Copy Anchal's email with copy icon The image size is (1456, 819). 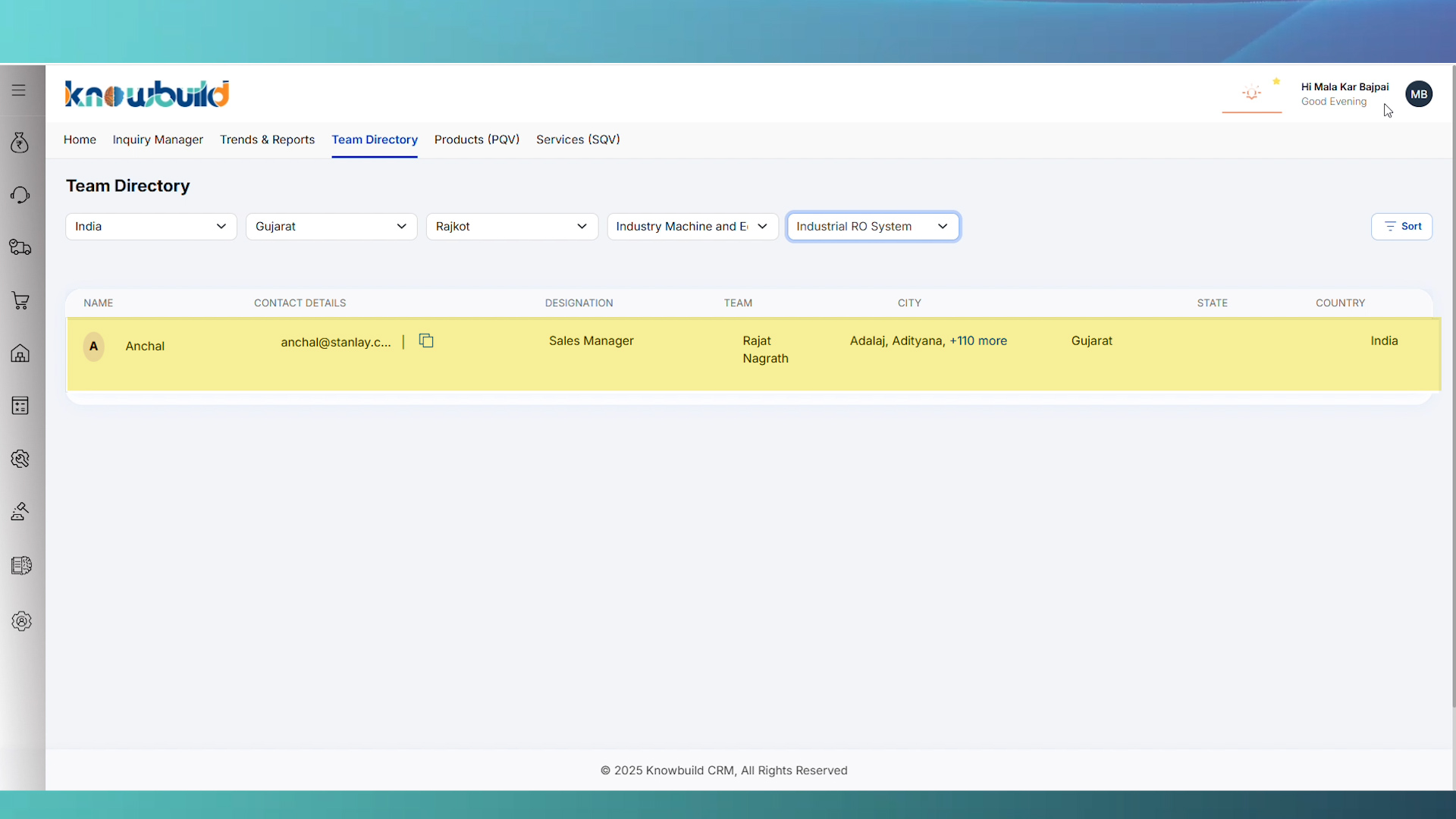coord(426,341)
